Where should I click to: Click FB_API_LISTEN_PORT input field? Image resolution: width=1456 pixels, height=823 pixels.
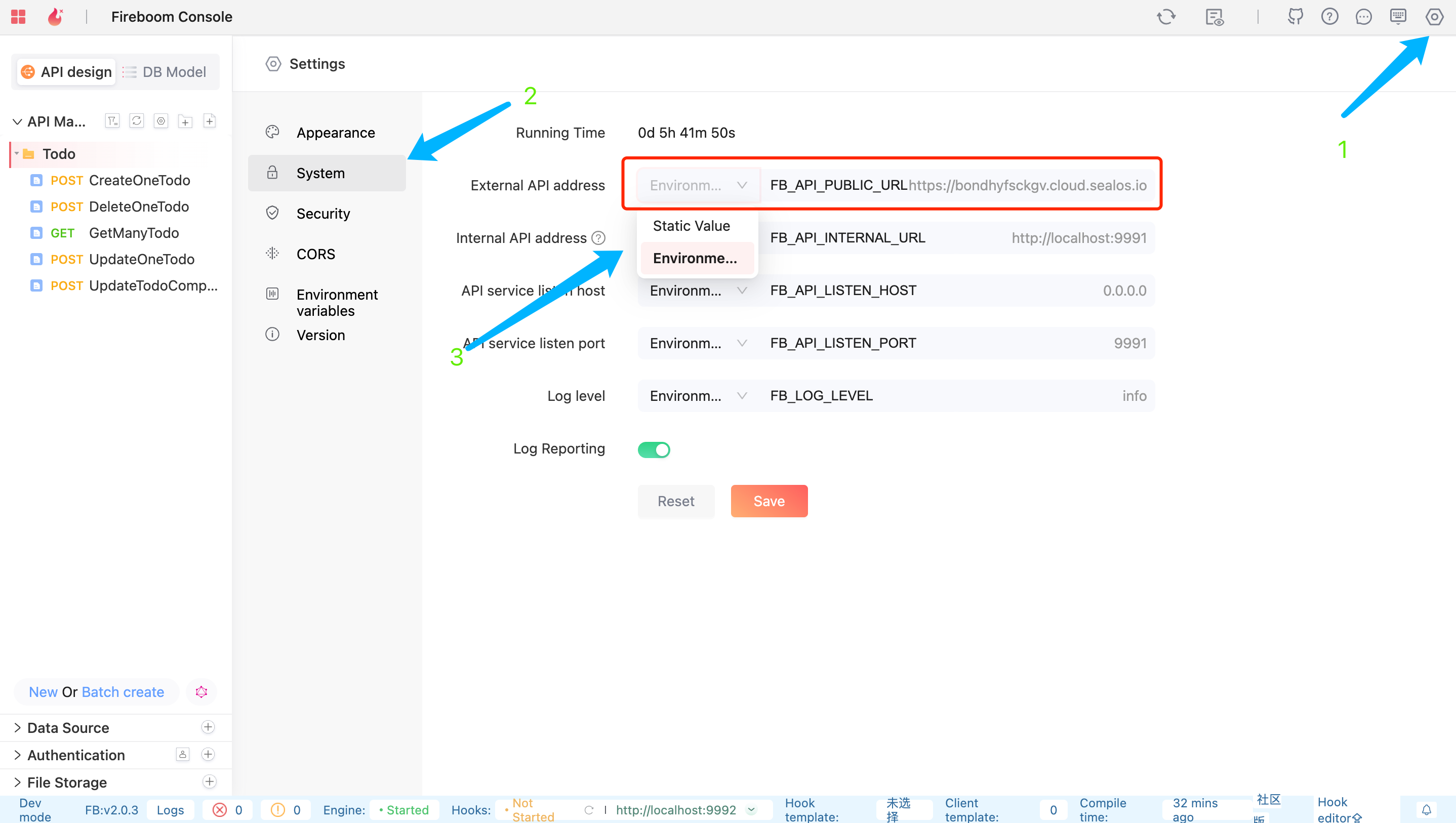(957, 343)
